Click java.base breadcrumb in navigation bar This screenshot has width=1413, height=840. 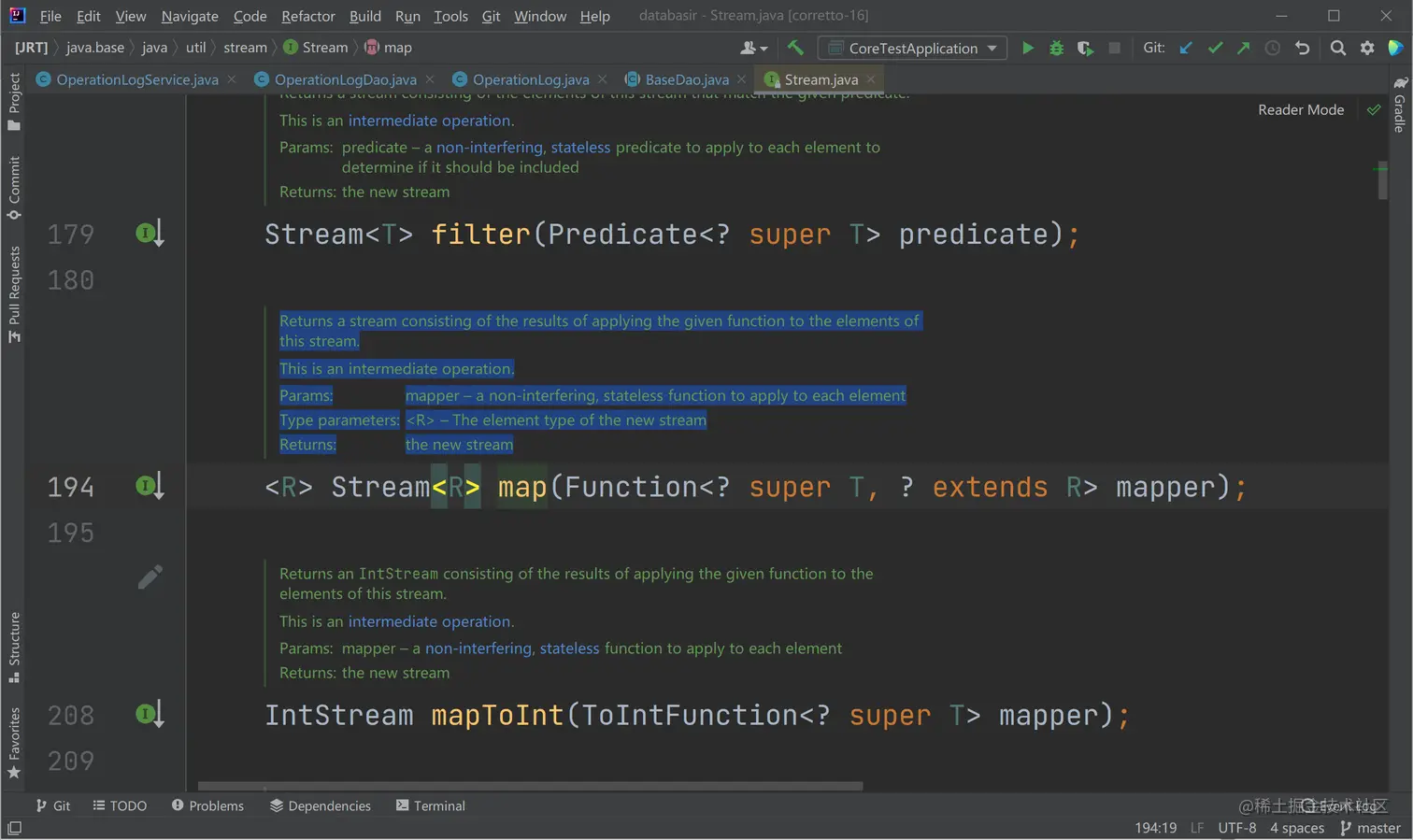click(95, 48)
